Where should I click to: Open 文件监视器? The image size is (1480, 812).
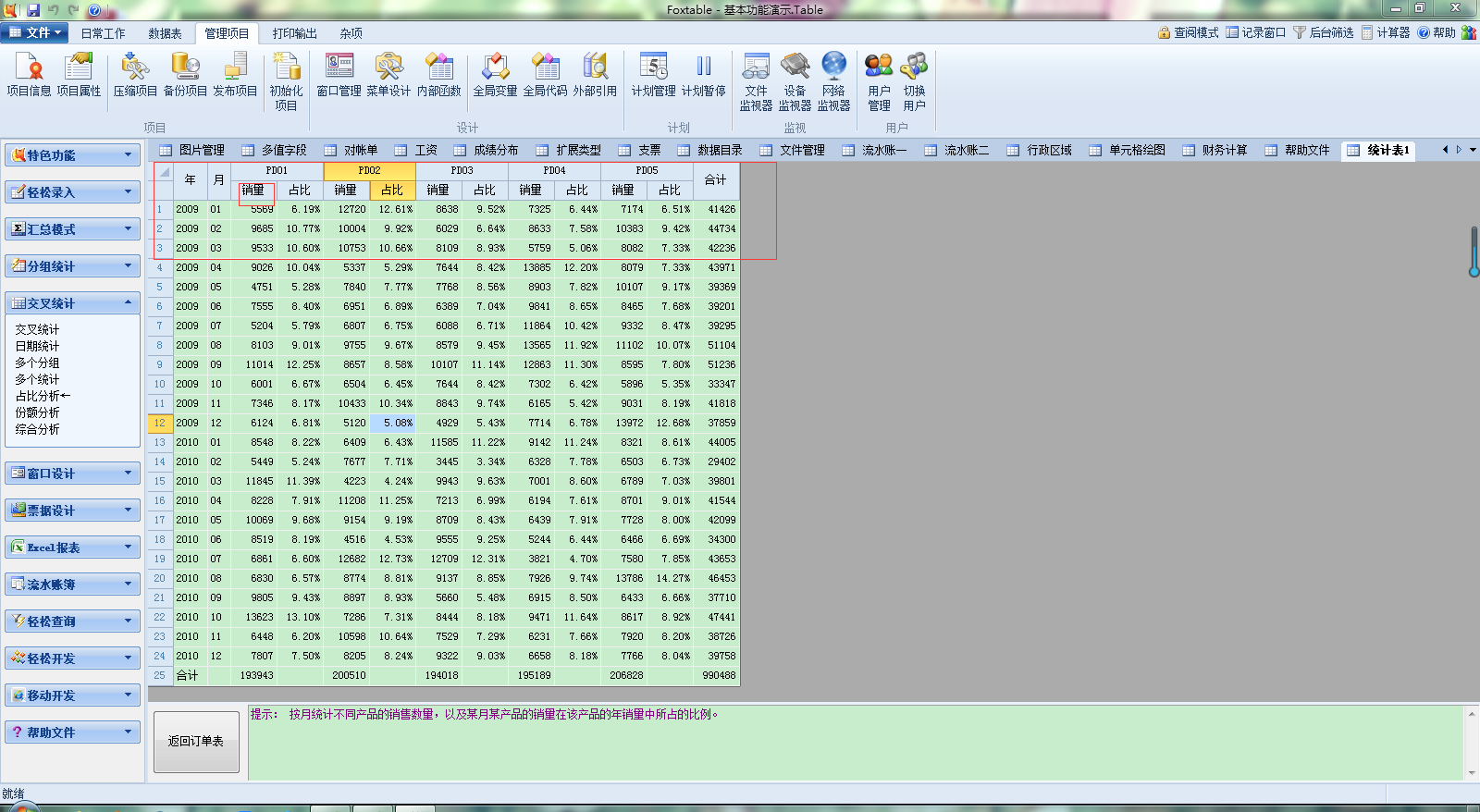coord(756,82)
